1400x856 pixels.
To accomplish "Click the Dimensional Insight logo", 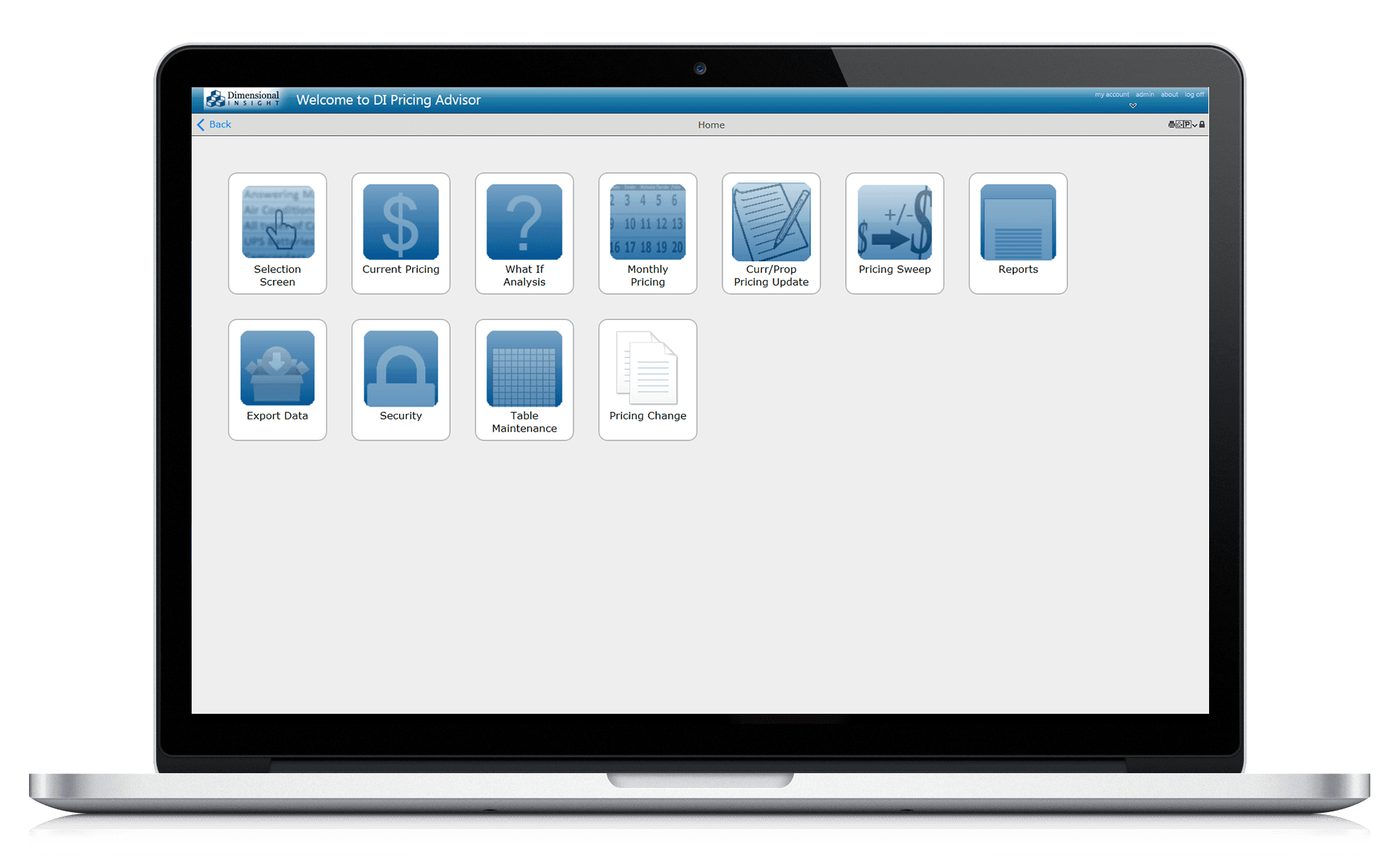I will pos(243,98).
